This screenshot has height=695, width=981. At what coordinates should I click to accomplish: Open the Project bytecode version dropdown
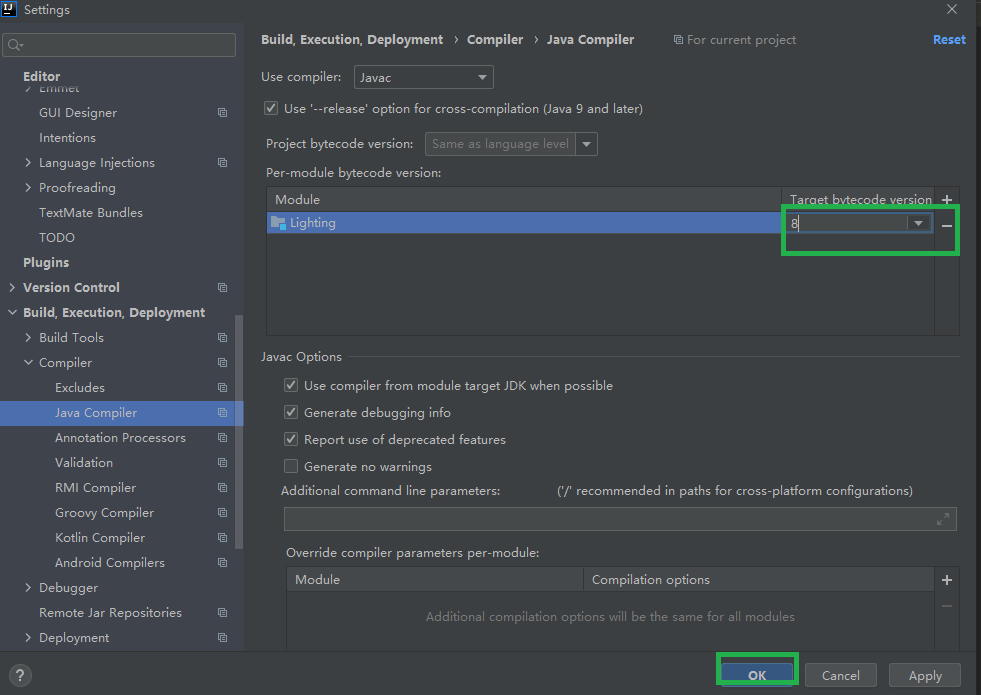(586, 144)
